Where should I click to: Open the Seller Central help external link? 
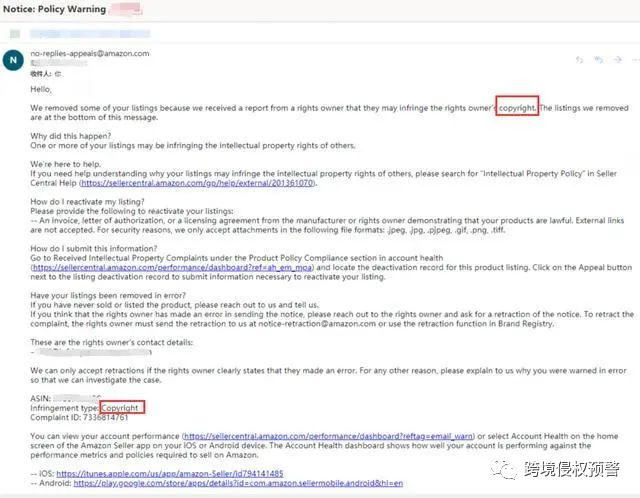pyautogui.click(x=198, y=183)
